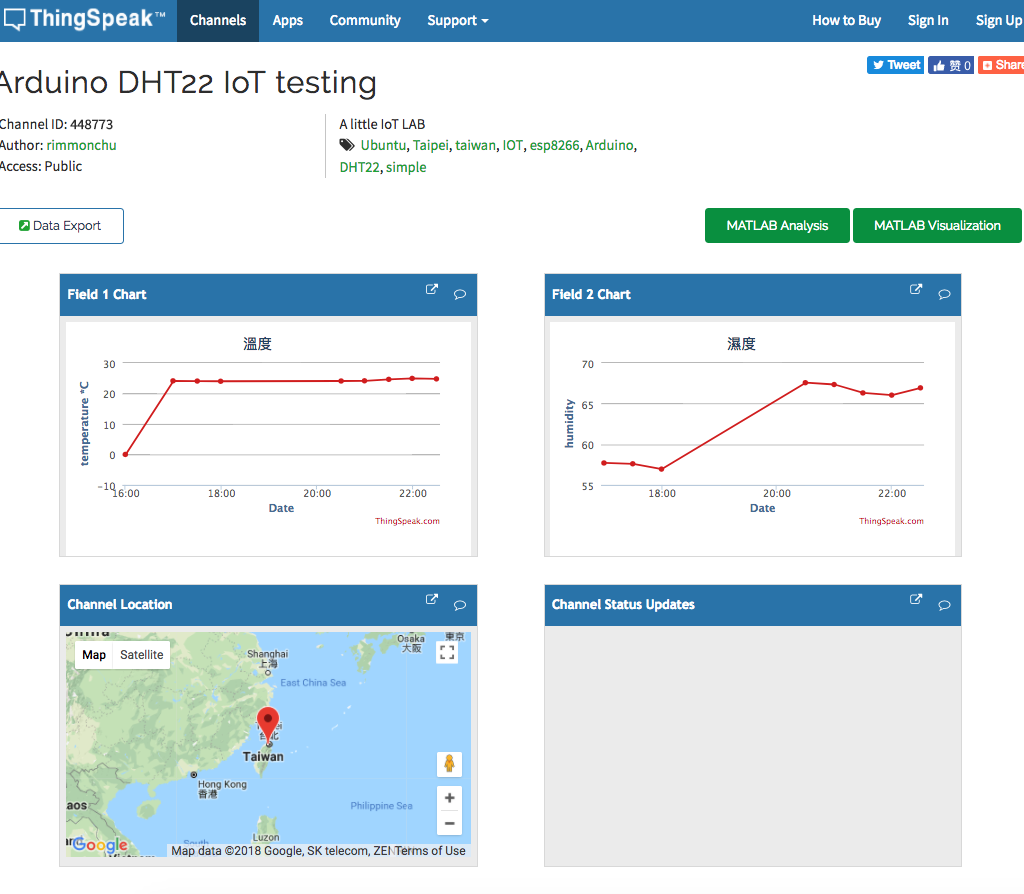This screenshot has width=1024, height=894.
Task: Zoom out on the map with minus
Action: point(449,823)
